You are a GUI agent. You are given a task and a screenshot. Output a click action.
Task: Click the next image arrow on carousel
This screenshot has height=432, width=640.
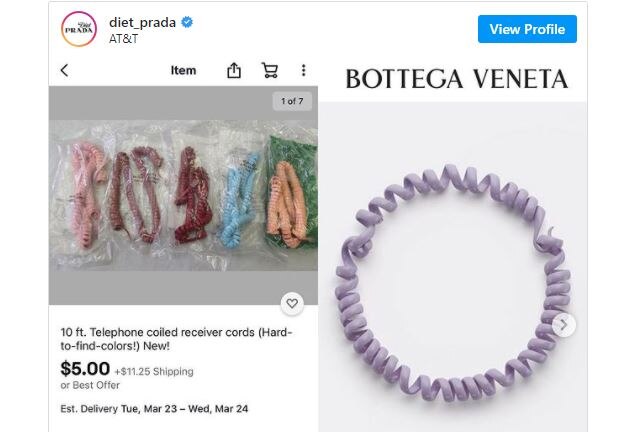[x=564, y=325]
